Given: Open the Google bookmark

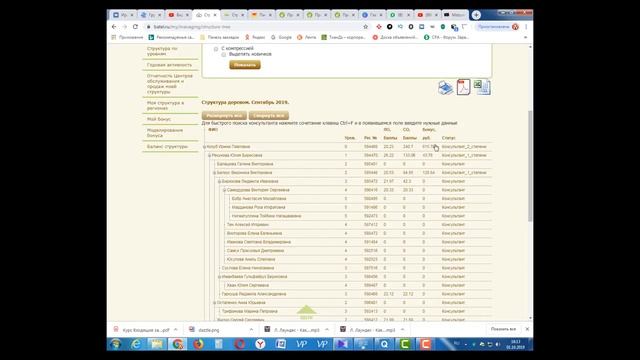Looking at the screenshot, I should click(x=282, y=37).
